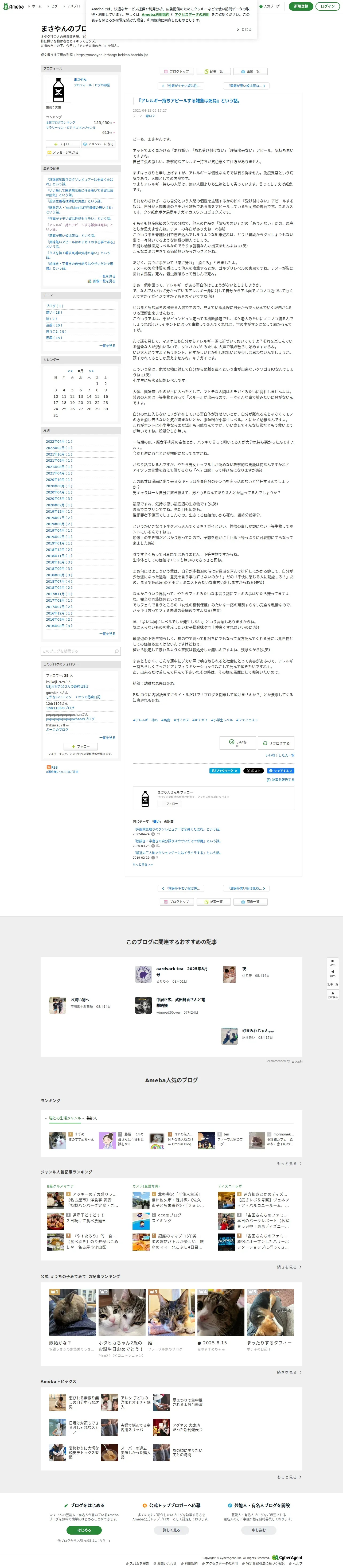This screenshot has height=1568, width=343.
Task: Open the top 画像一覧 tab
Action: (251, 71)
